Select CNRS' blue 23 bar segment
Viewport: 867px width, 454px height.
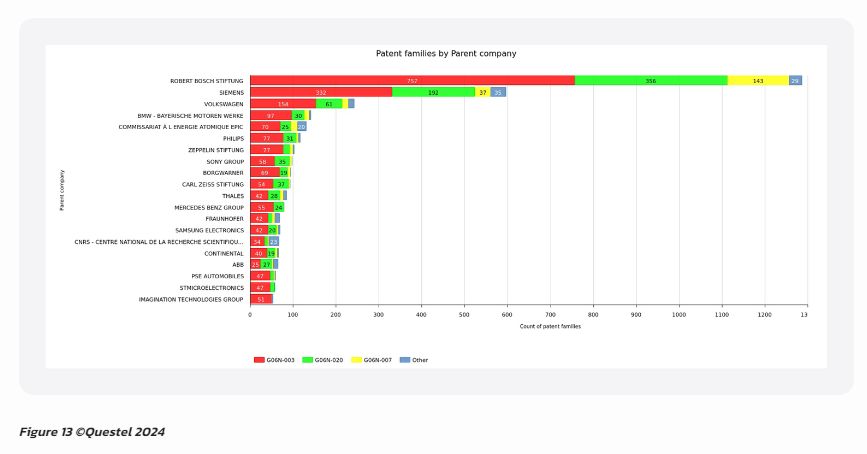point(274,242)
